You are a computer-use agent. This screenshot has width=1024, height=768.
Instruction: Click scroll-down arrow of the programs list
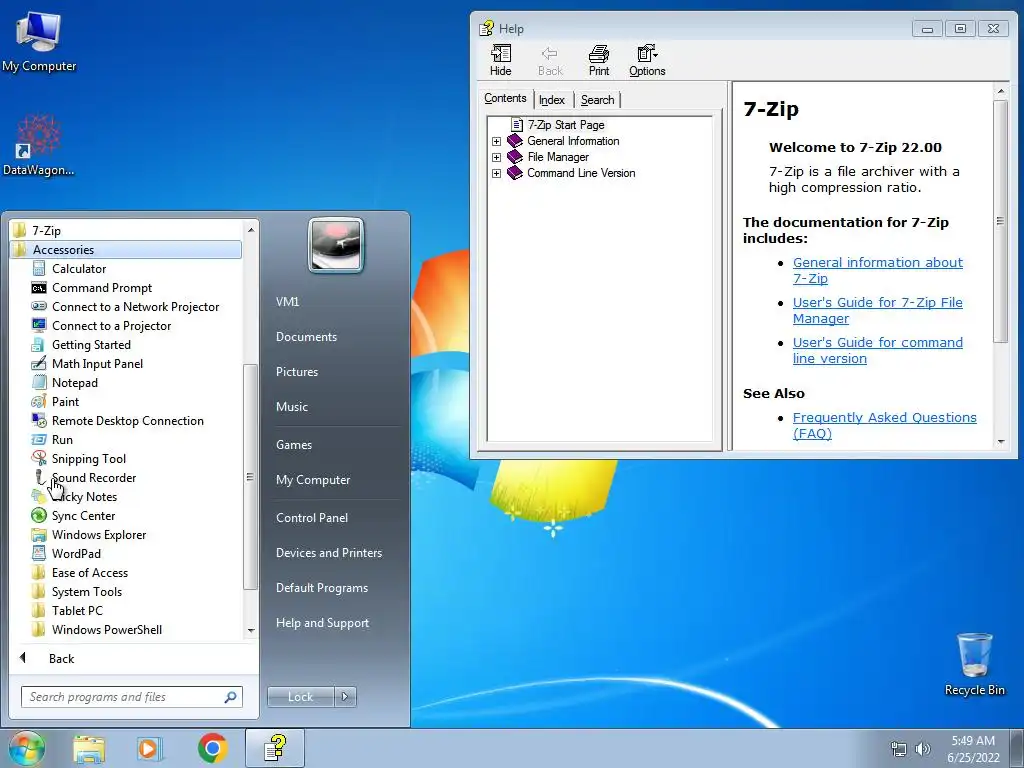(251, 631)
